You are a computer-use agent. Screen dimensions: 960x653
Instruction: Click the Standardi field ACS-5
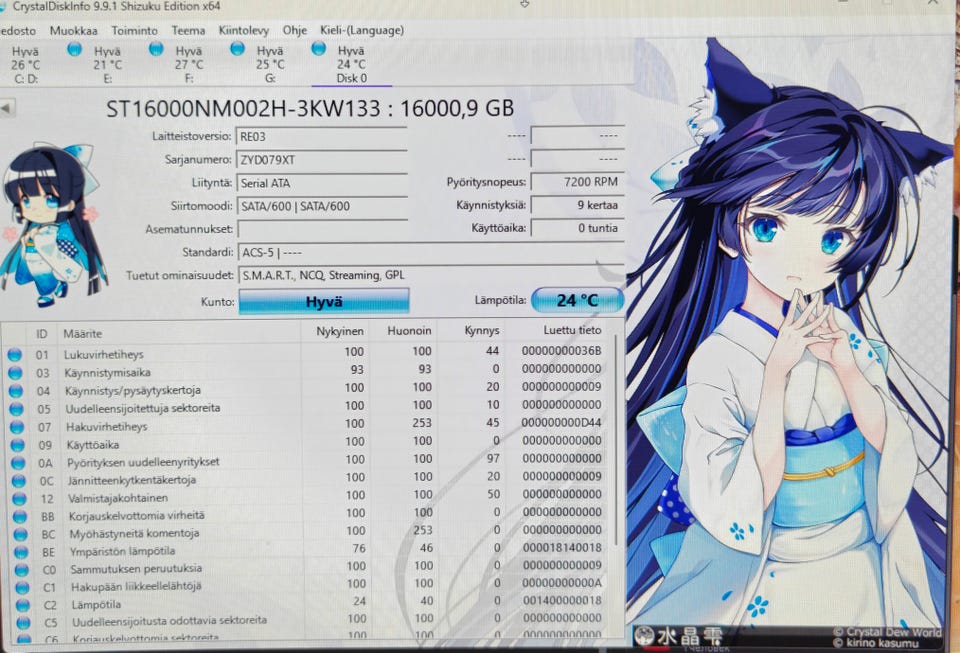click(431, 252)
